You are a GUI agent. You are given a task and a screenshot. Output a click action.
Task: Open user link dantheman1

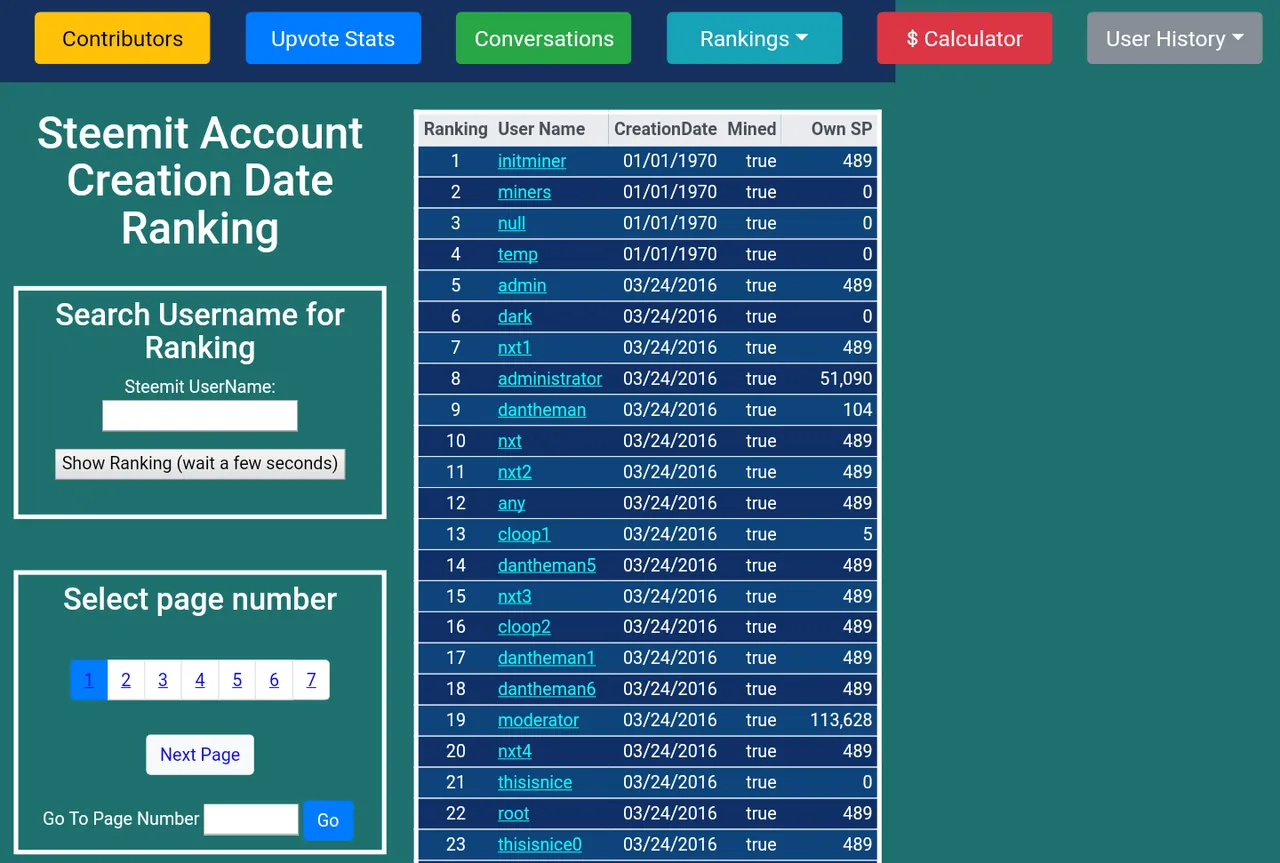(546, 658)
